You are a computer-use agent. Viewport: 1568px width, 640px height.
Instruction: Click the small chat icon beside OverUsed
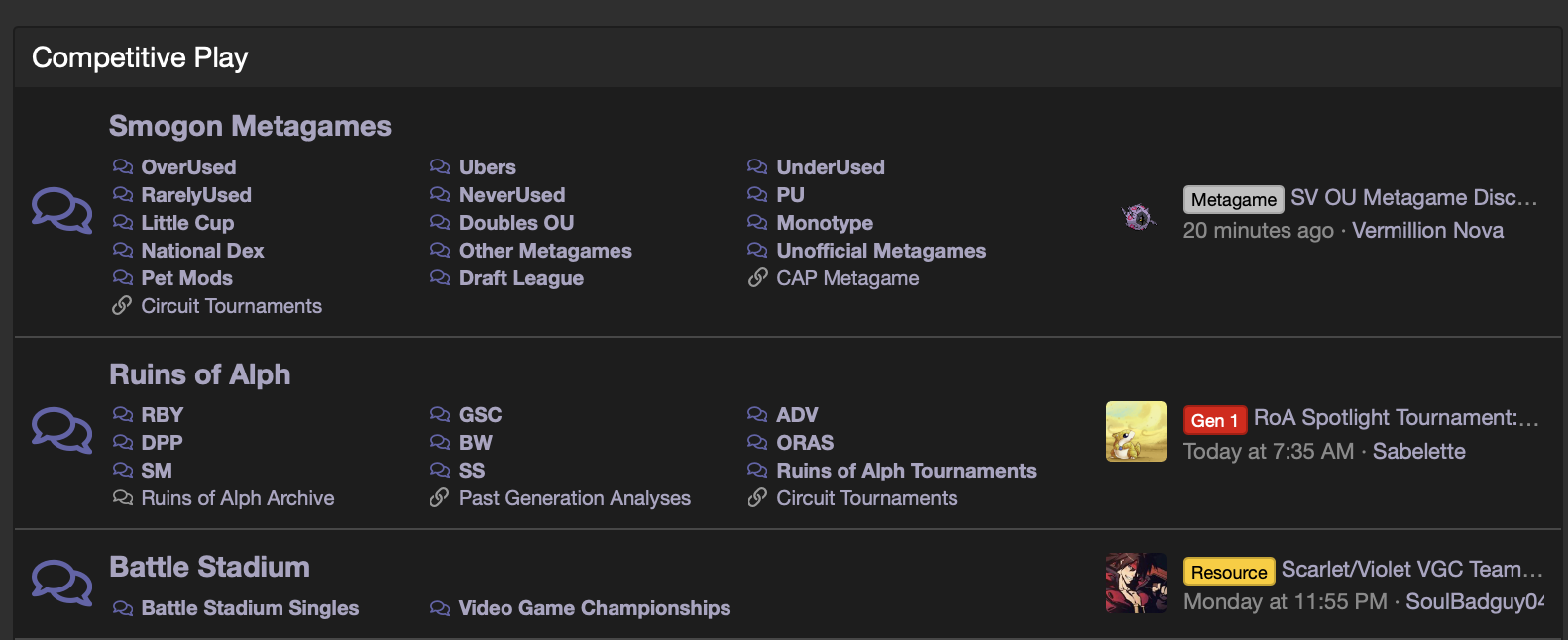click(122, 166)
